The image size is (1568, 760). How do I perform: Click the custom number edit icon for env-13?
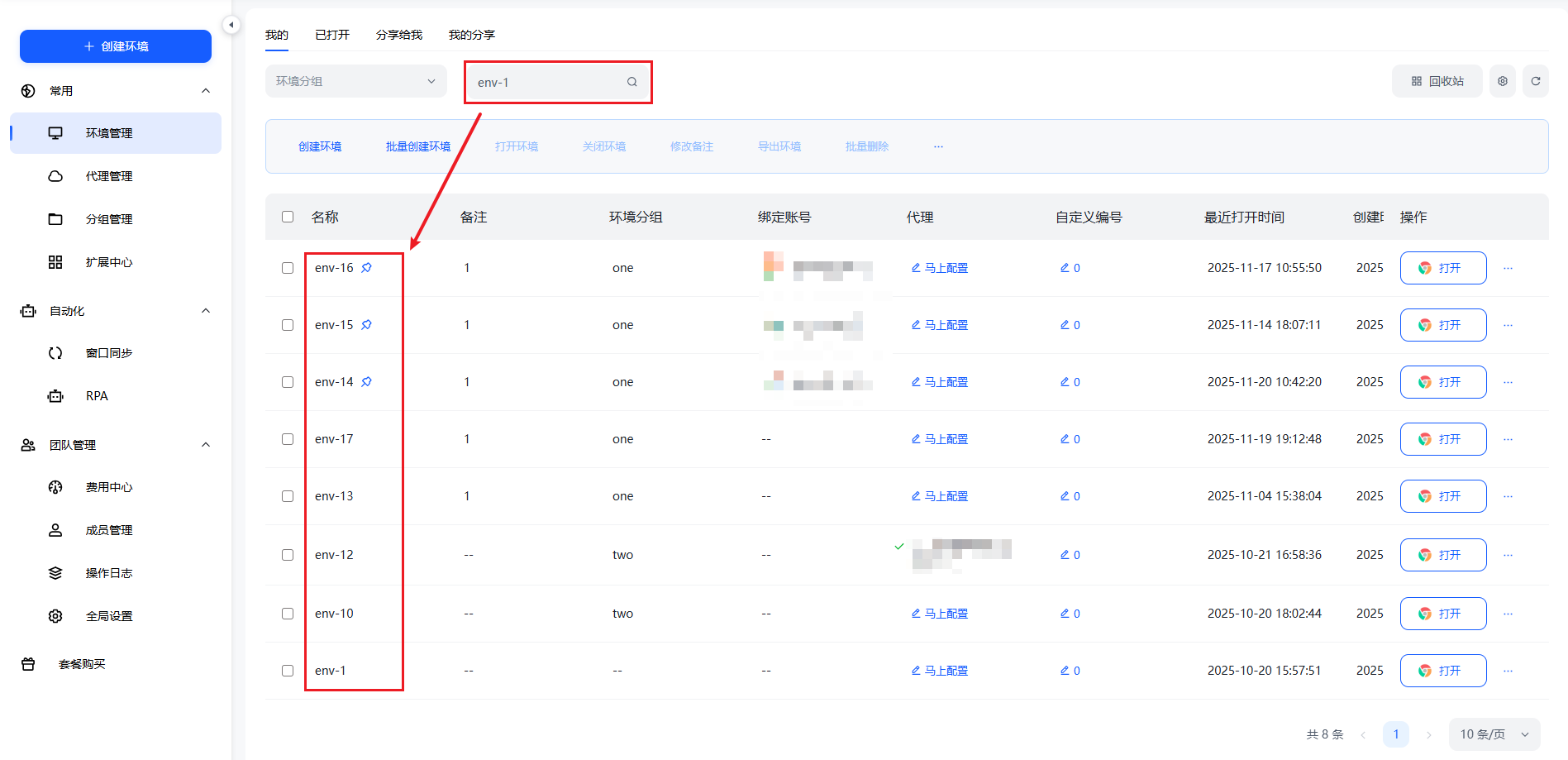(1065, 496)
